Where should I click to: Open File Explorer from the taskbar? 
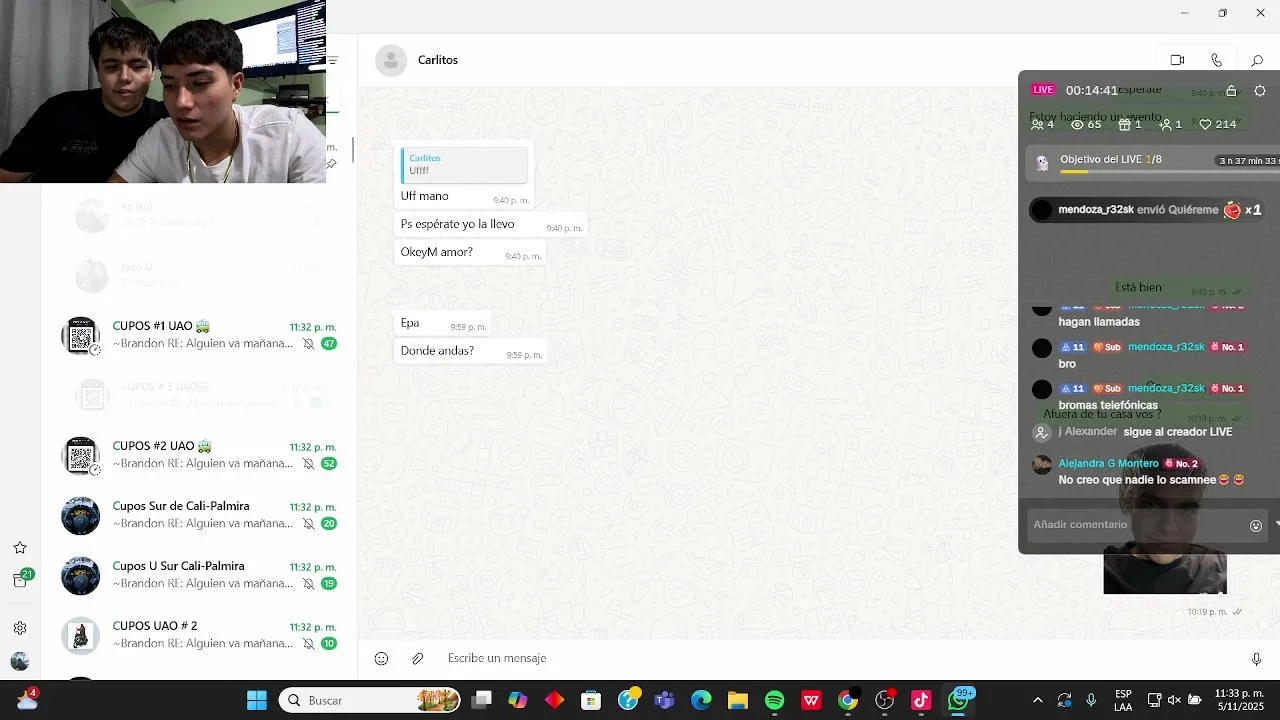[x=738, y=700]
